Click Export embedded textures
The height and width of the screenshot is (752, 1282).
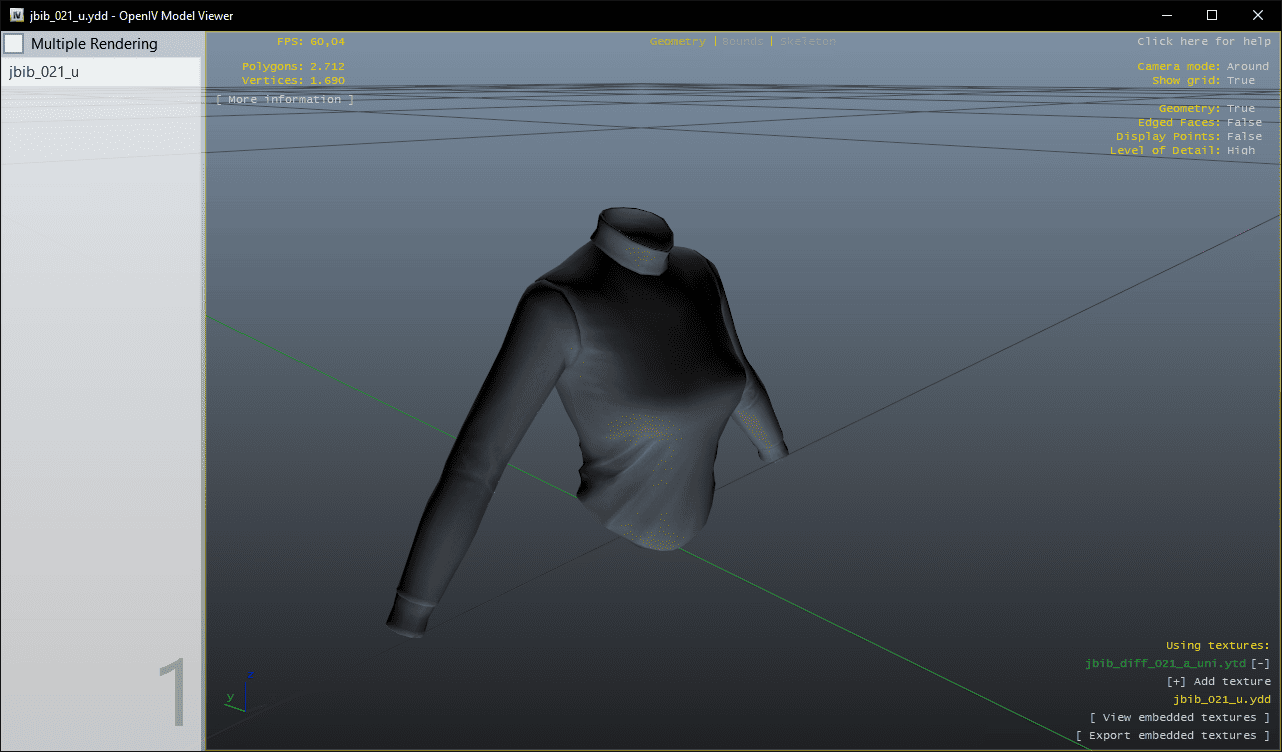click(x=1173, y=736)
